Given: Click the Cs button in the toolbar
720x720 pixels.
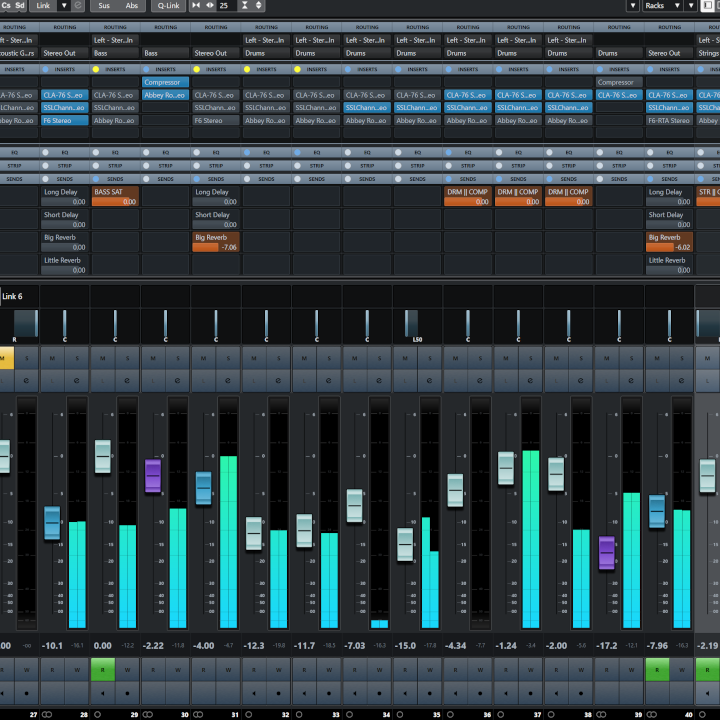Looking at the screenshot, I should coord(5,5).
